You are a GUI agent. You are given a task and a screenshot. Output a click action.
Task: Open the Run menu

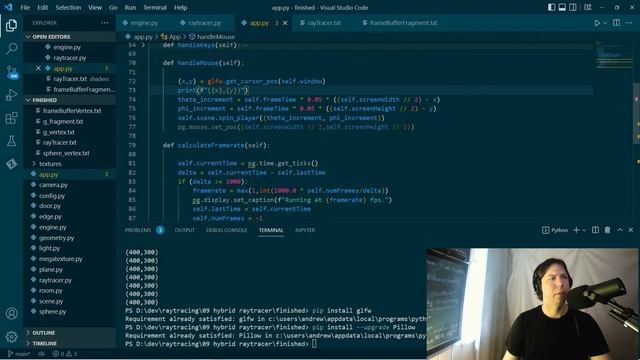coord(130,7)
